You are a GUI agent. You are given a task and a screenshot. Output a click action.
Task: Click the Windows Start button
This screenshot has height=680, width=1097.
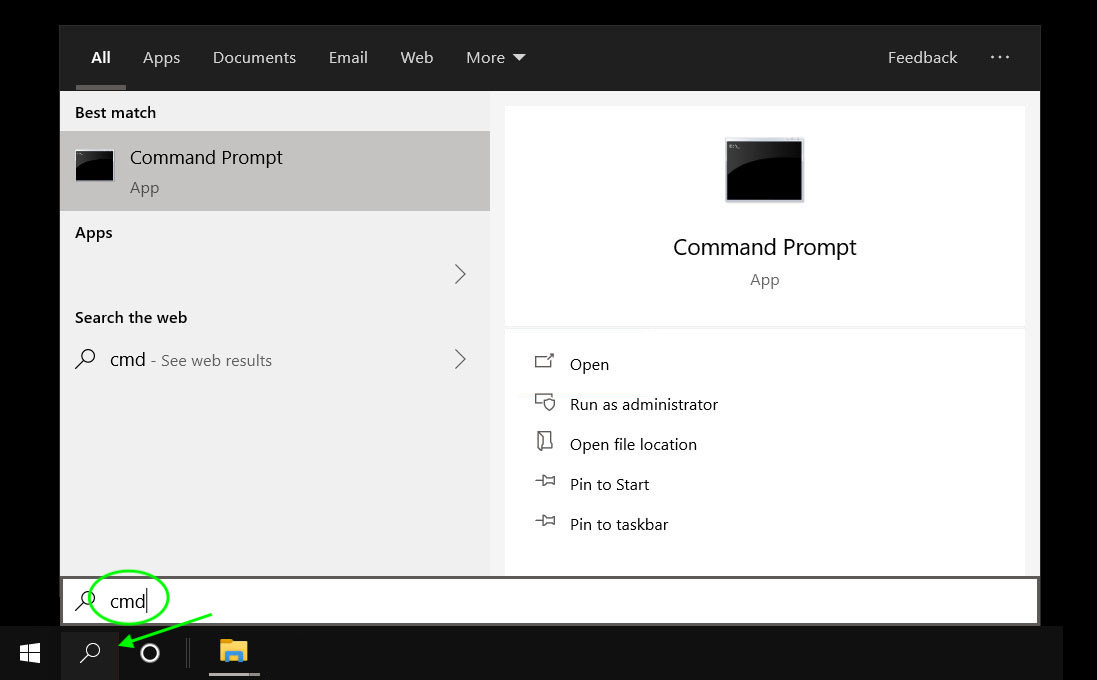coord(30,653)
